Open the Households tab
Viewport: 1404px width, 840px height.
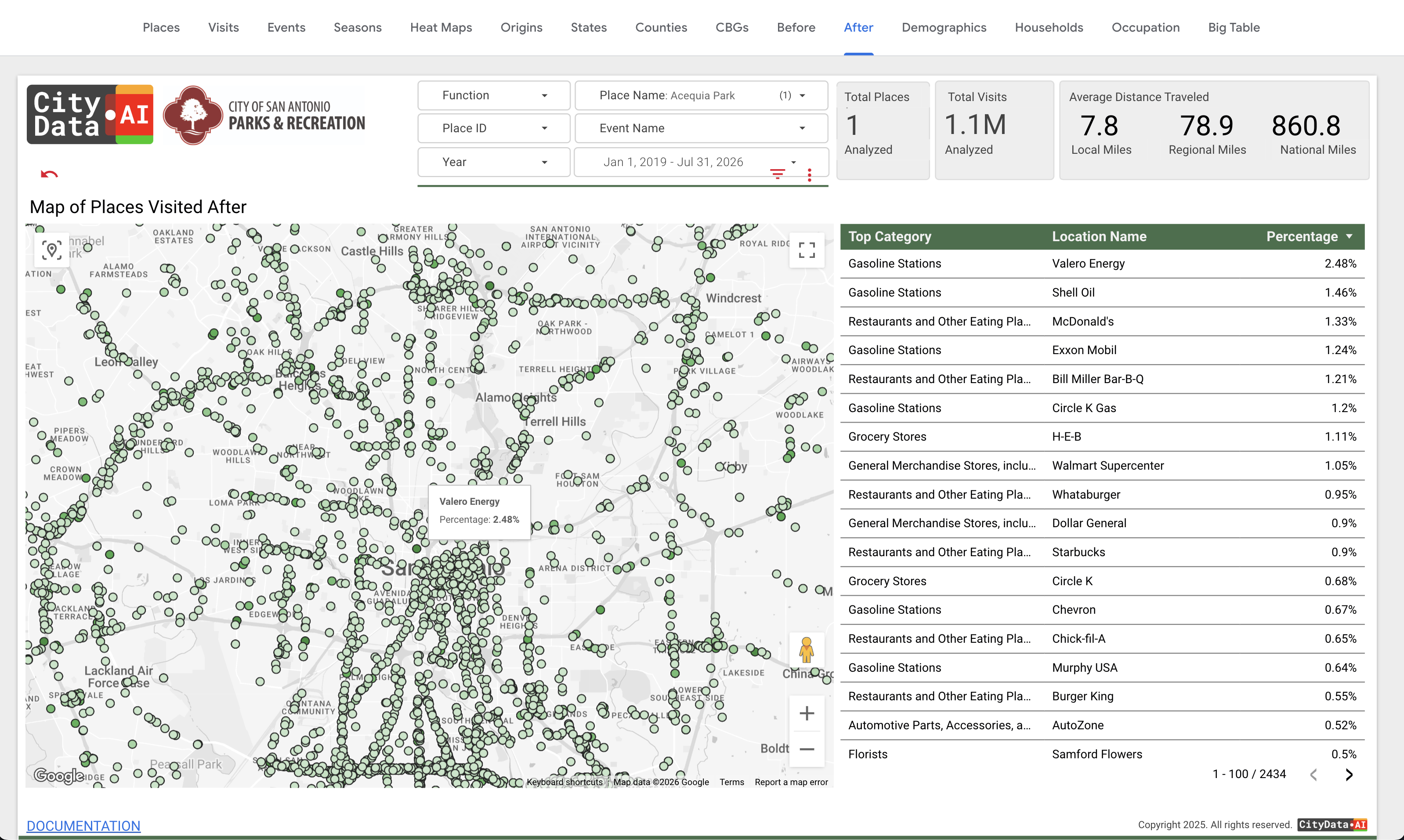tap(1049, 27)
